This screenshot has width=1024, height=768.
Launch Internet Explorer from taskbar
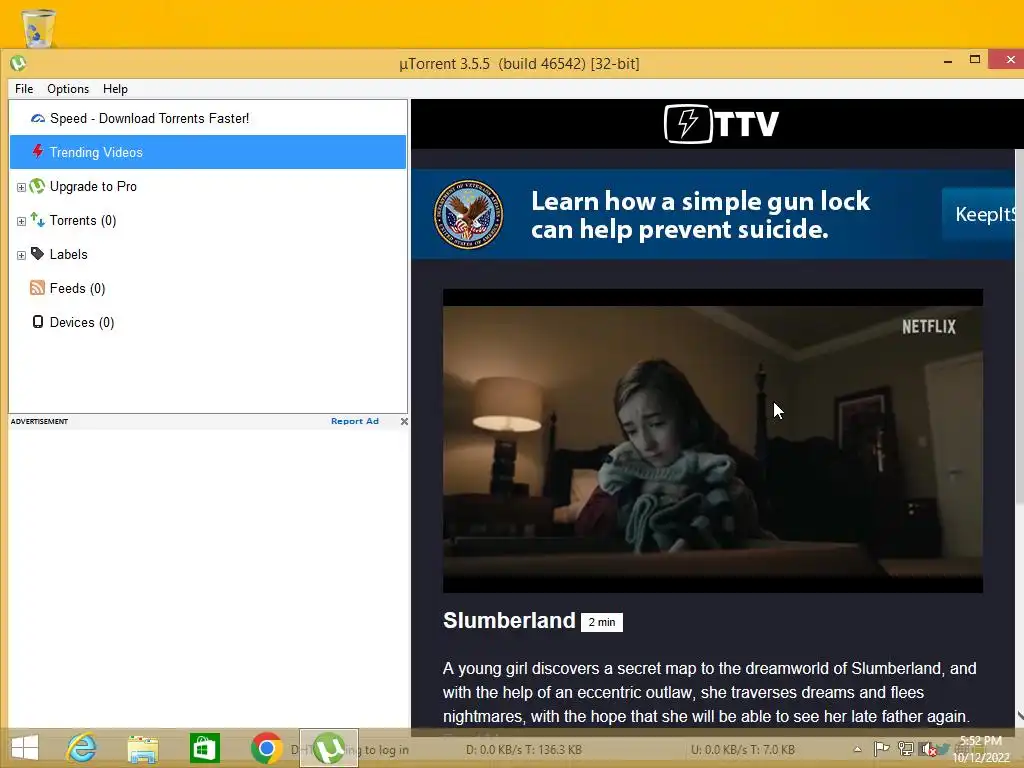82,748
